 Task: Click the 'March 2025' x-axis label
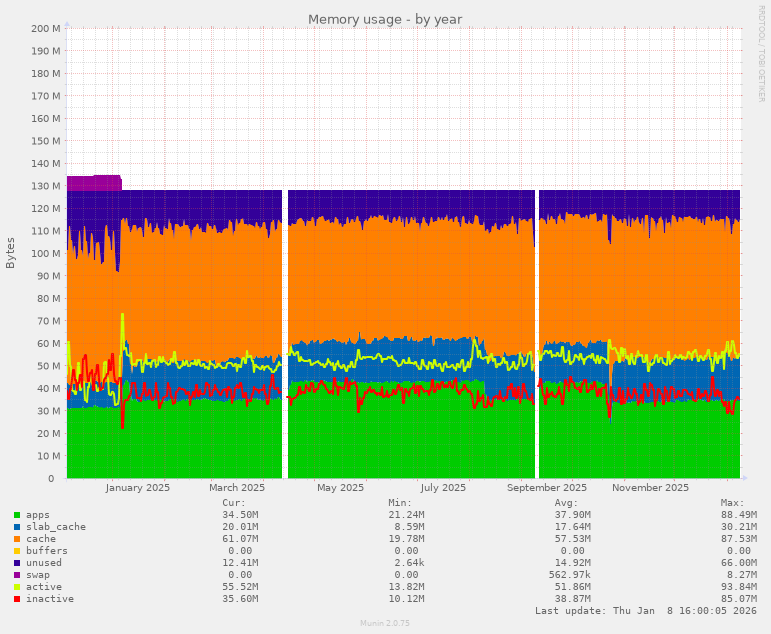tap(237, 487)
